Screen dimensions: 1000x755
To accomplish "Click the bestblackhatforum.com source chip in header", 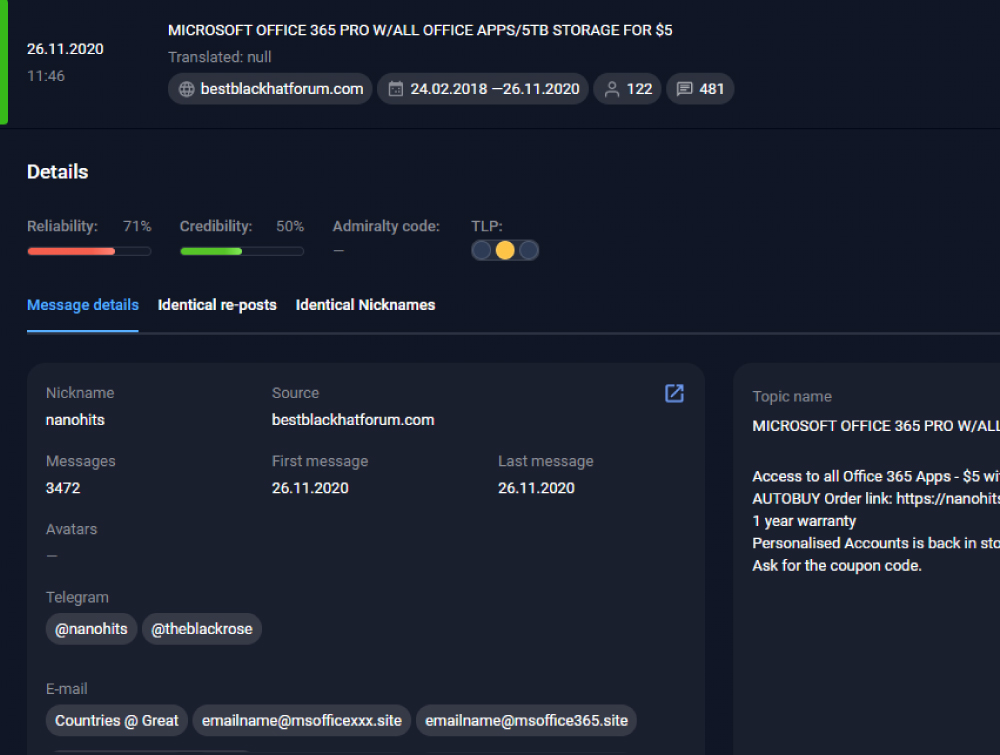I will [270, 89].
